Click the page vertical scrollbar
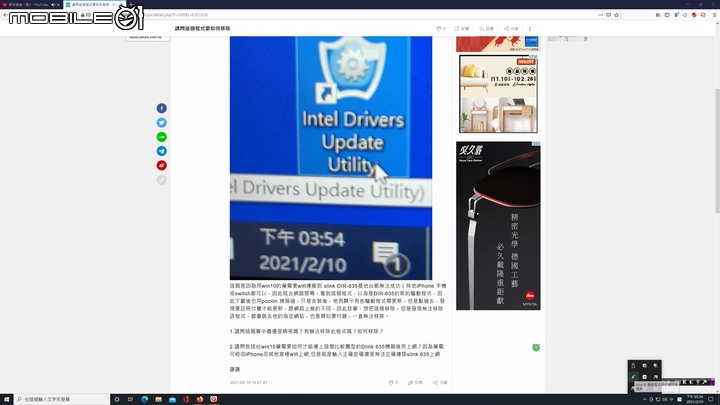Image resolution: width=720 pixels, height=405 pixels. [x=717, y=151]
